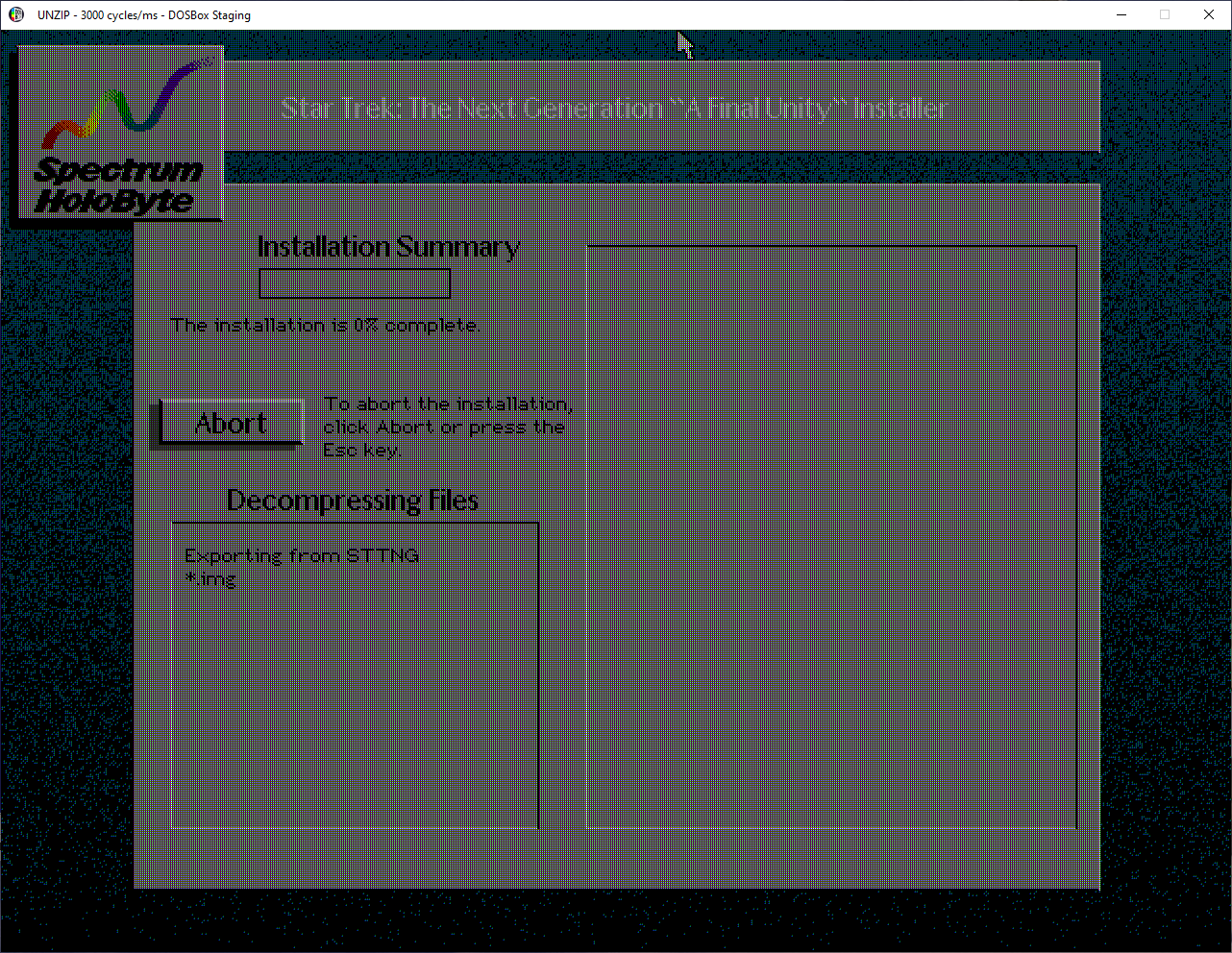Click the "*.img" file pattern text

[210, 578]
